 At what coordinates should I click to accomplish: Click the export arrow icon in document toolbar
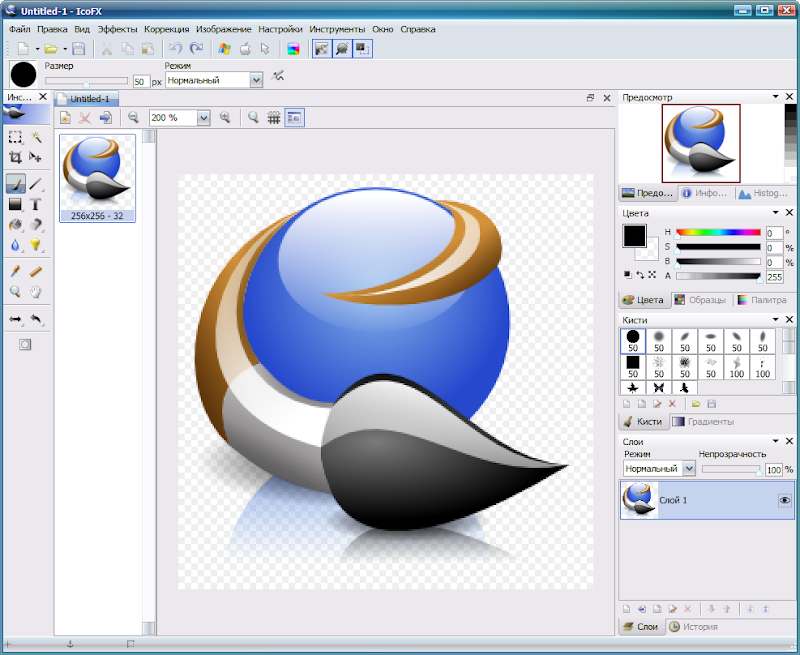[106, 118]
